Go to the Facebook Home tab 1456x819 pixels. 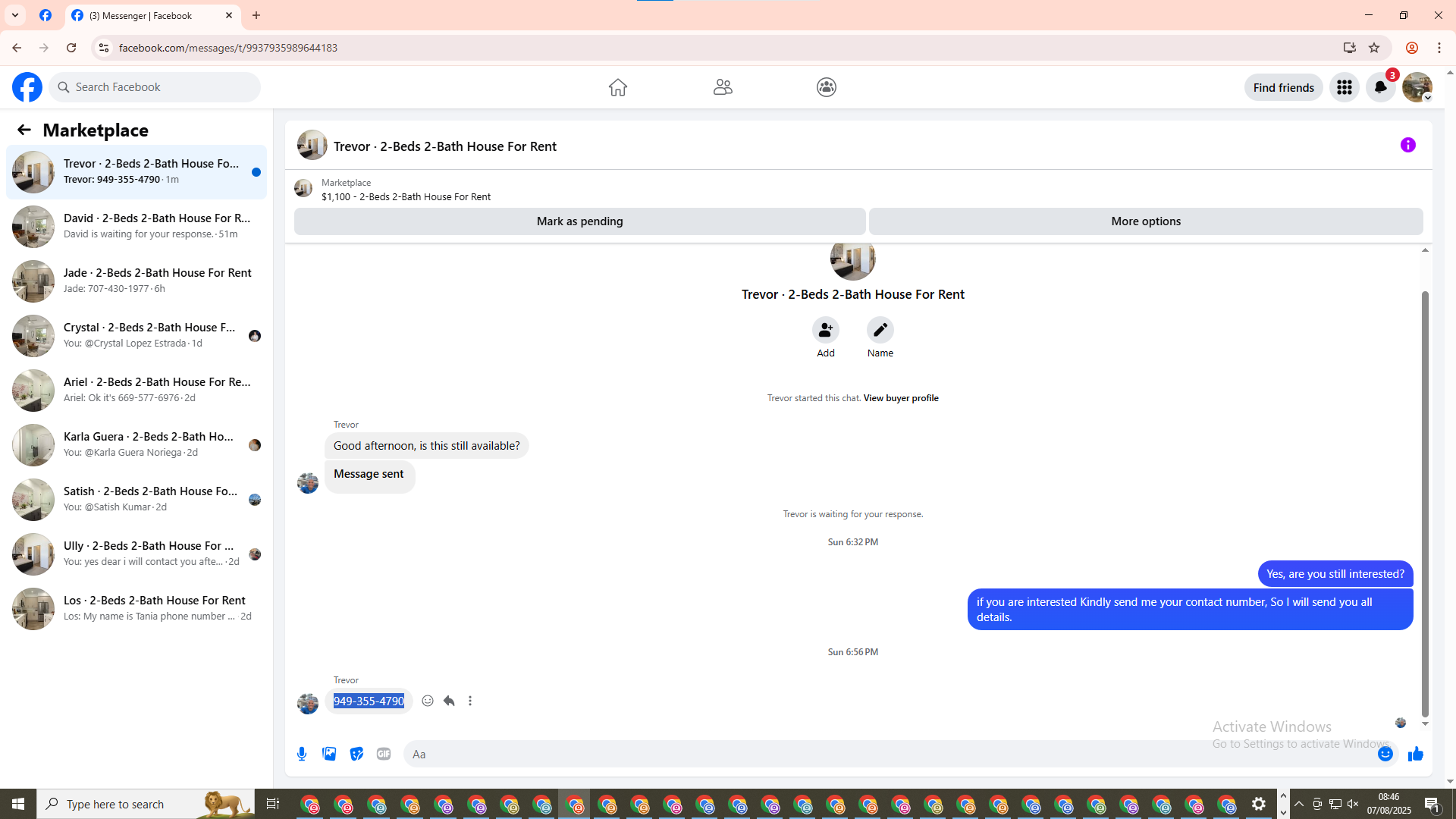click(617, 87)
